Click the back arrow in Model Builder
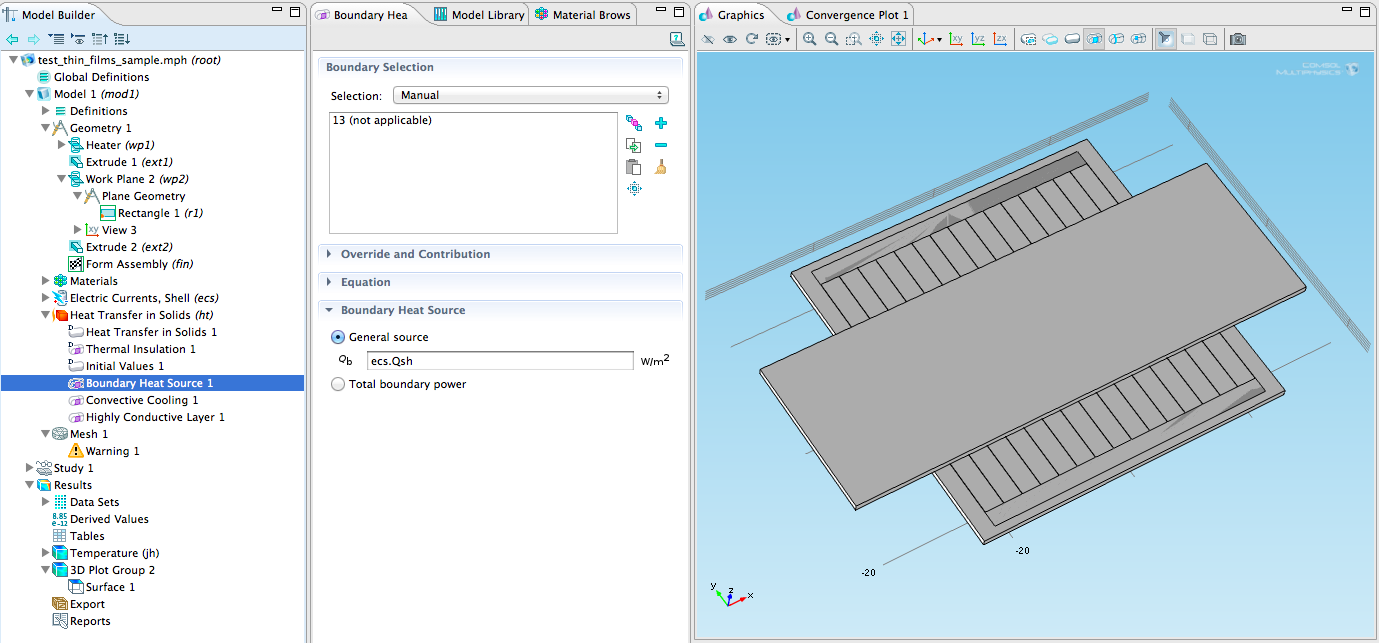This screenshot has height=643, width=1379. click(12, 39)
